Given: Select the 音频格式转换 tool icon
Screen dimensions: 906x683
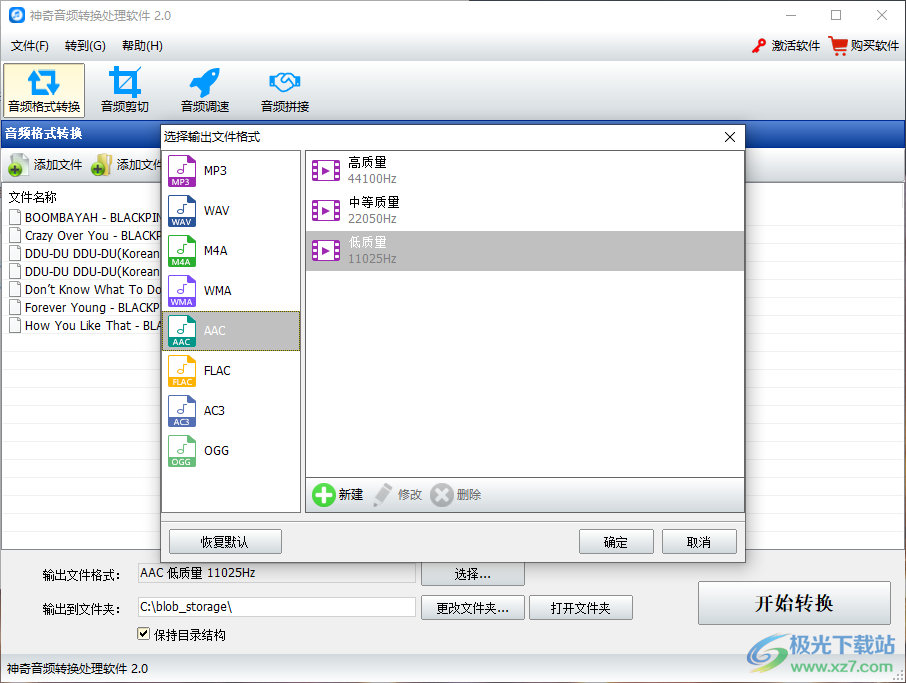Looking at the screenshot, I should click(44, 90).
